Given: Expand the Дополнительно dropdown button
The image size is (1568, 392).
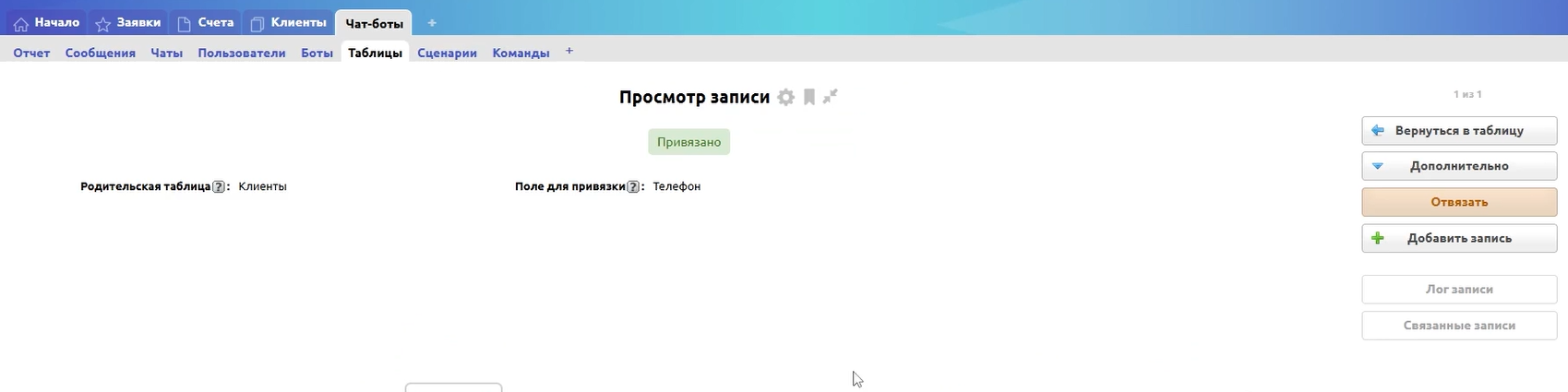Looking at the screenshot, I should coord(1459,166).
